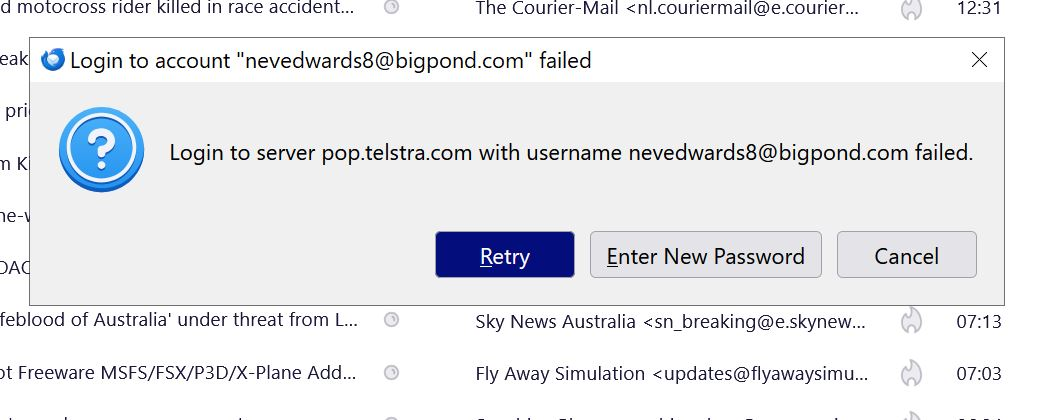This screenshot has height=420, width=1047.
Task: Click the 07:13 time on Sky News message
Action: click(979, 321)
